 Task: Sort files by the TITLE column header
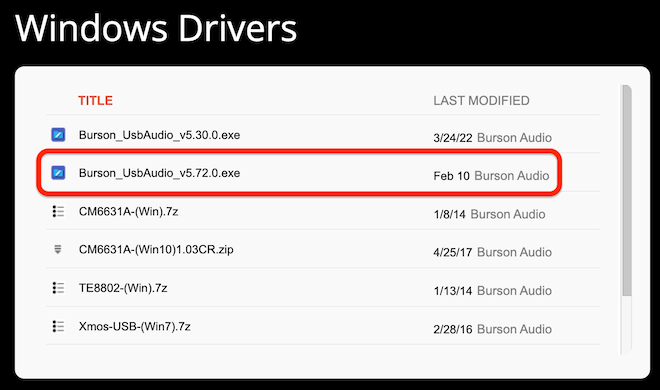(95, 101)
